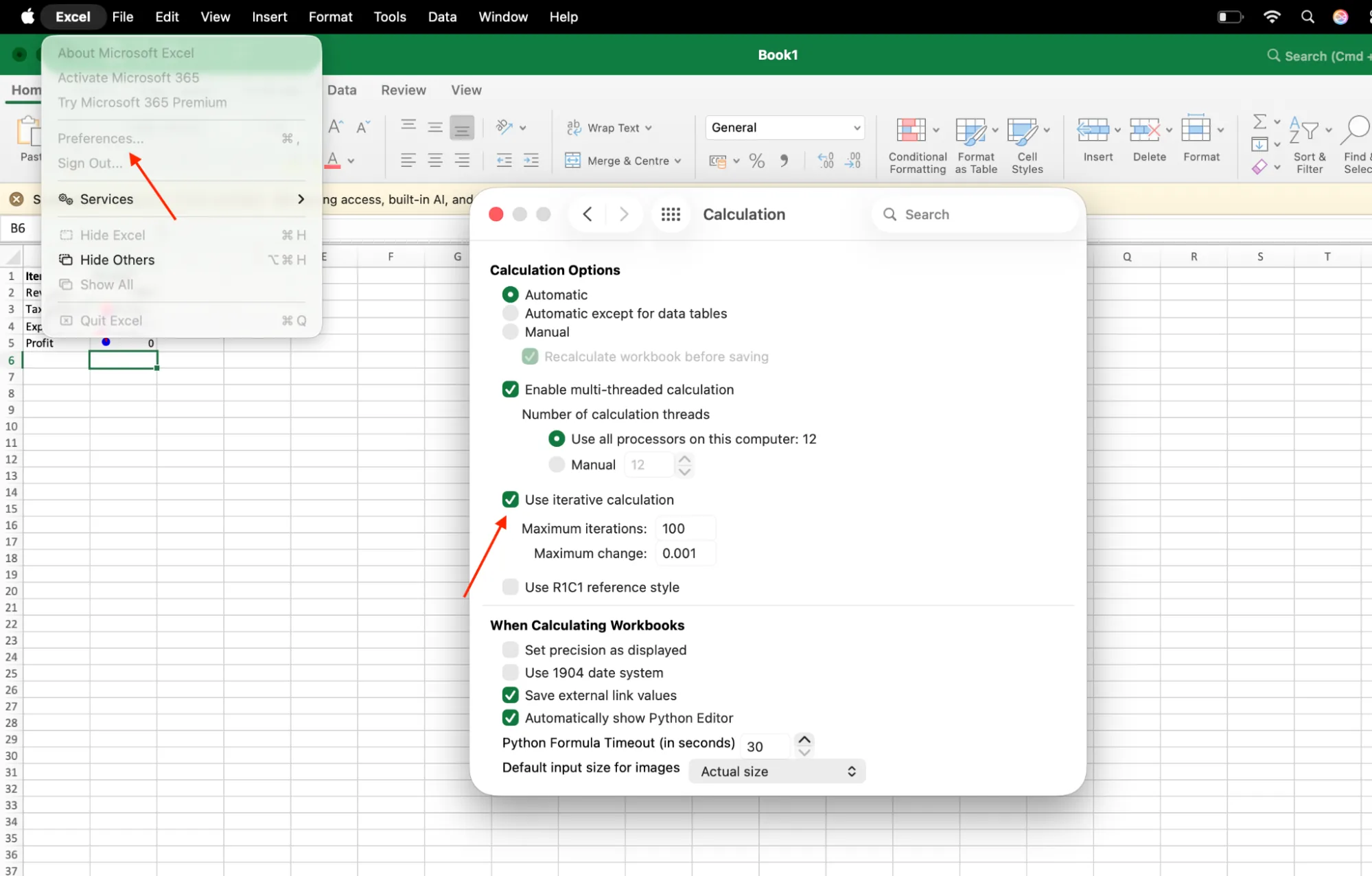This screenshot has height=876, width=1372.
Task: Click the increase font size icon
Action: coord(336,126)
